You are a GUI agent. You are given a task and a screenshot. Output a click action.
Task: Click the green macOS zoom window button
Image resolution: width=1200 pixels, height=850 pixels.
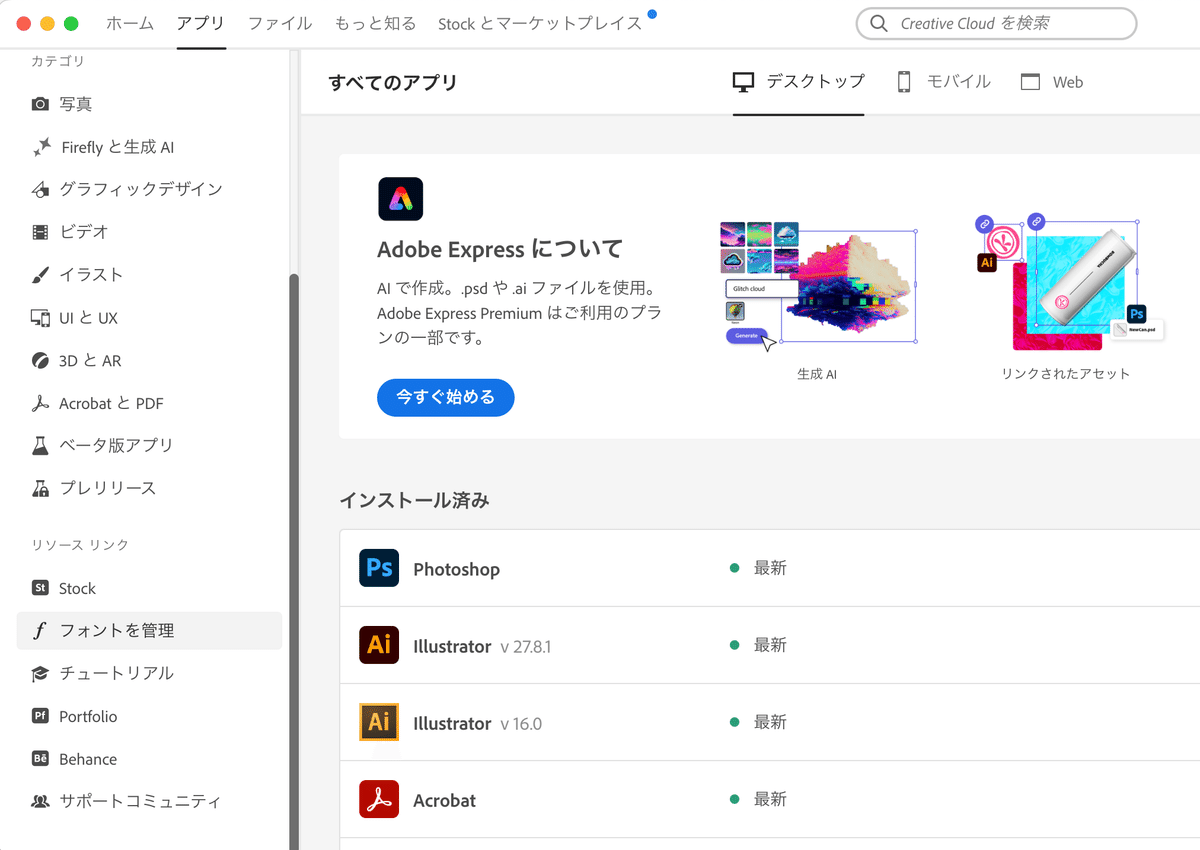[71, 24]
